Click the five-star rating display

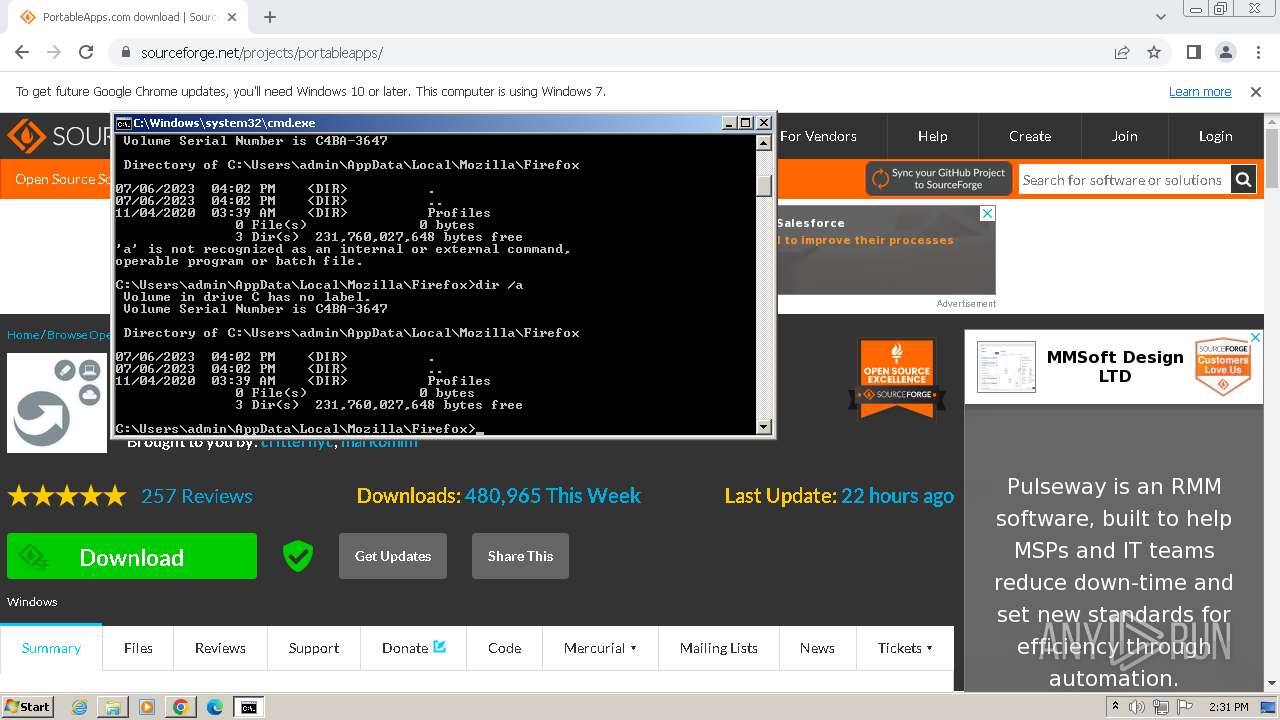pyautogui.click(x=67, y=496)
